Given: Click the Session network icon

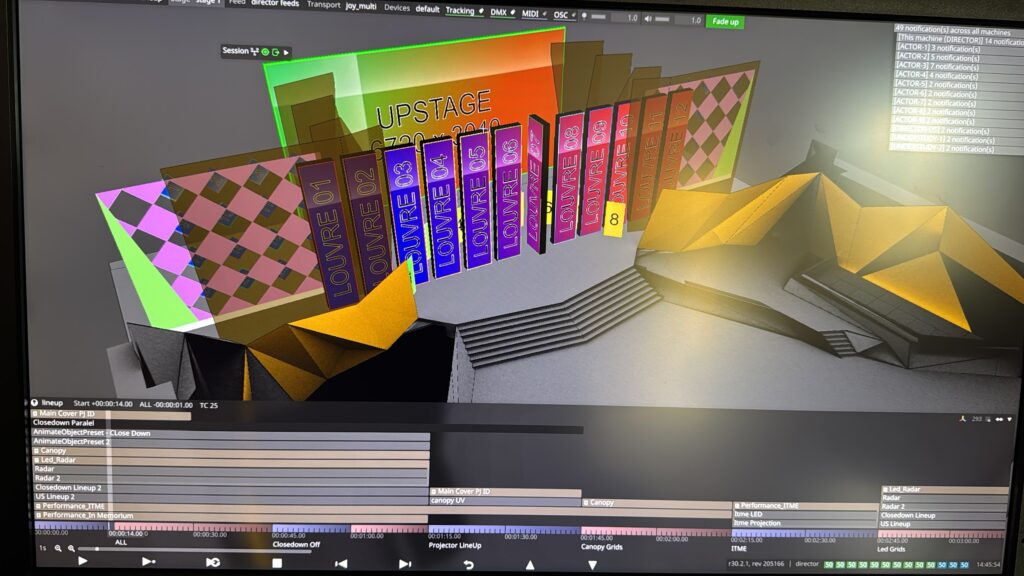Looking at the screenshot, I should (x=255, y=51).
